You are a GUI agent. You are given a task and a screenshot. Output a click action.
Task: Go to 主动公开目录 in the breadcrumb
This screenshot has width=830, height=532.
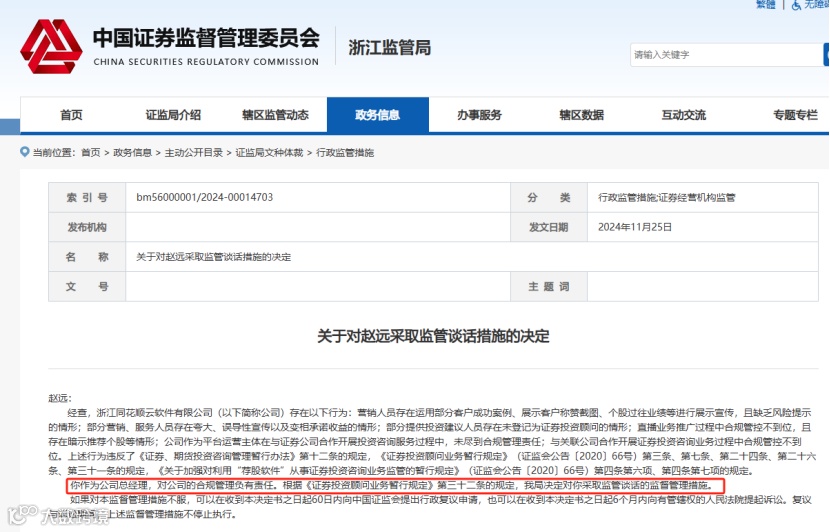point(194,152)
